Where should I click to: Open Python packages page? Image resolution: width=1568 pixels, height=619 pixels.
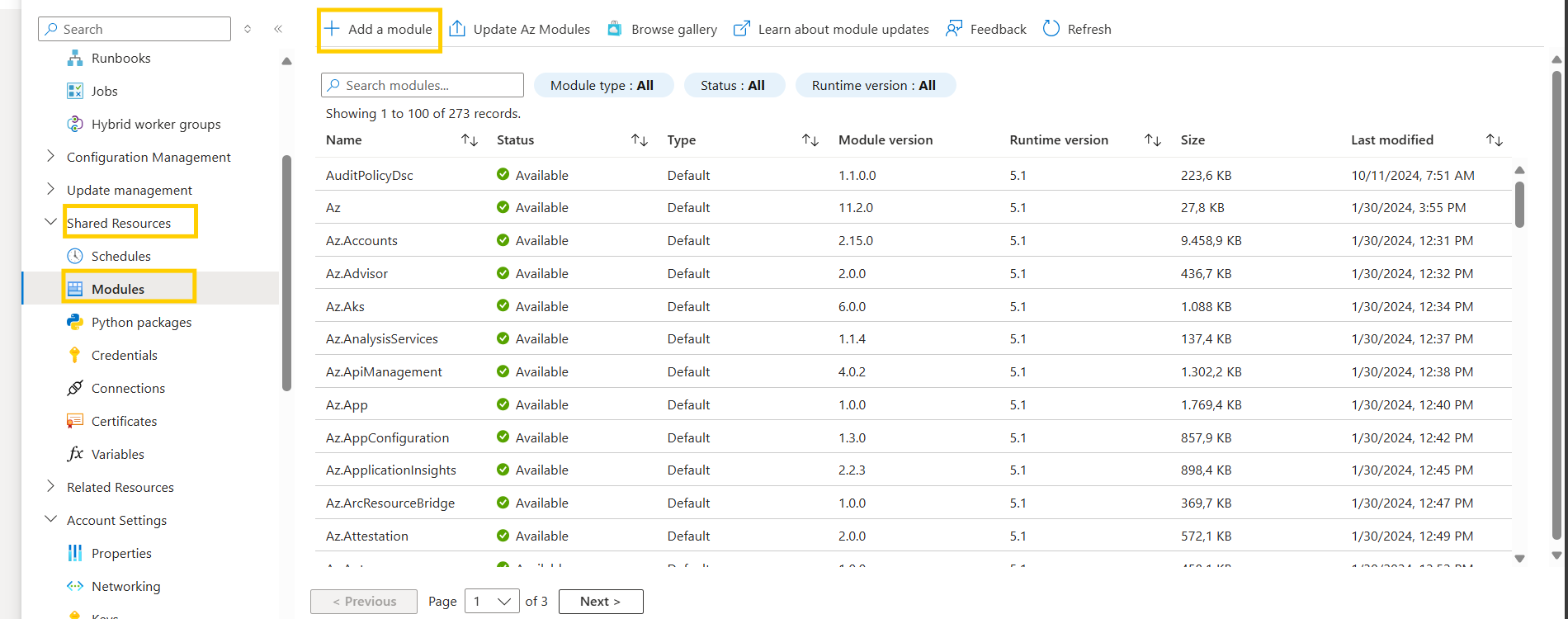pos(141,322)
